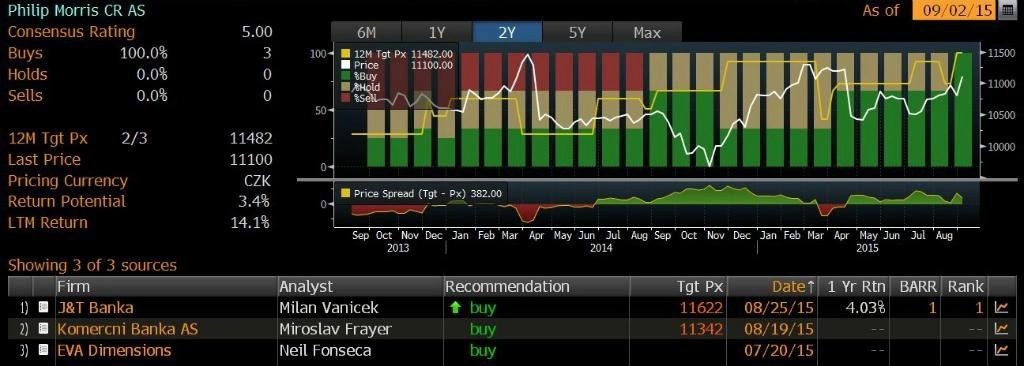This screenshot has height=366, width=1024.
Task: Open the document icon for EVA Dimensions
Action: 44,350
